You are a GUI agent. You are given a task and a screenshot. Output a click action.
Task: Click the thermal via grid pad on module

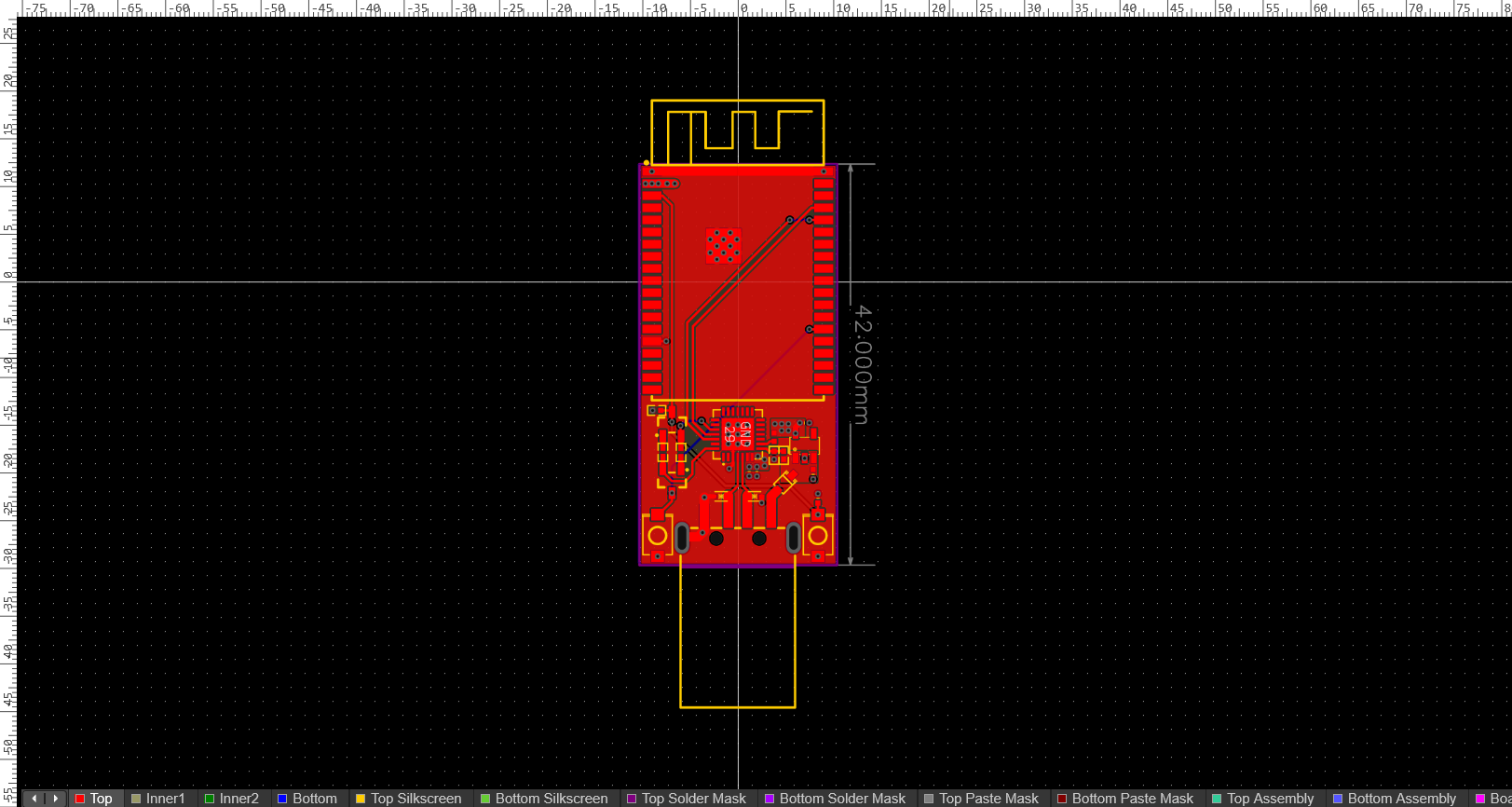(723, 245)
